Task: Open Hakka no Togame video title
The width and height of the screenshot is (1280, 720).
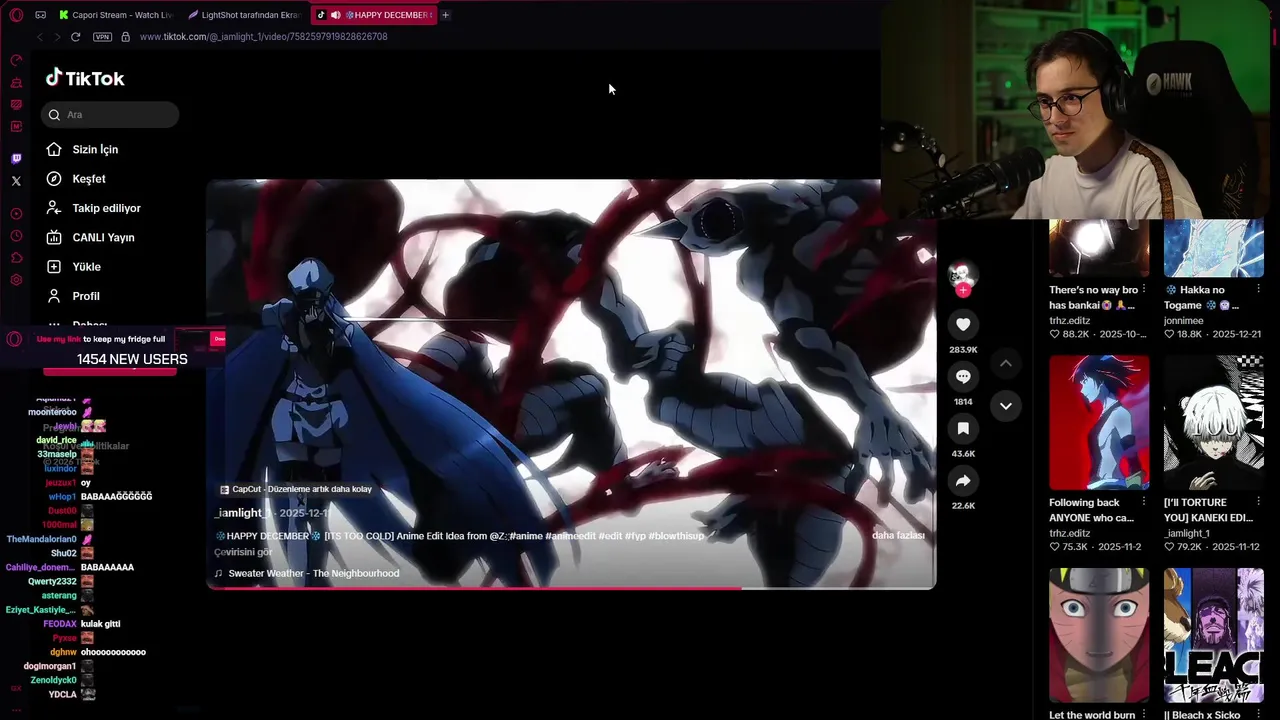Action: (1202, 297)
